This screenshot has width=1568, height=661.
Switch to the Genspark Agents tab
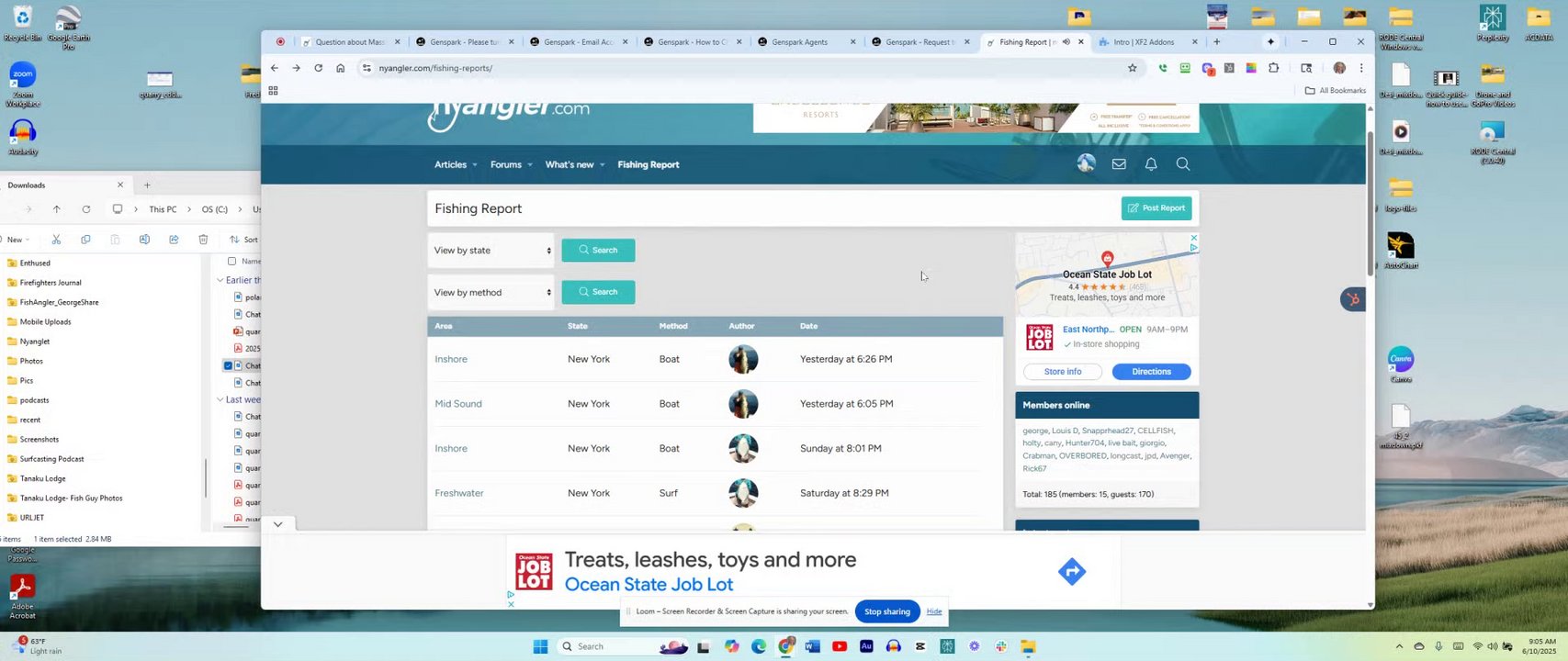coord(806,42)
